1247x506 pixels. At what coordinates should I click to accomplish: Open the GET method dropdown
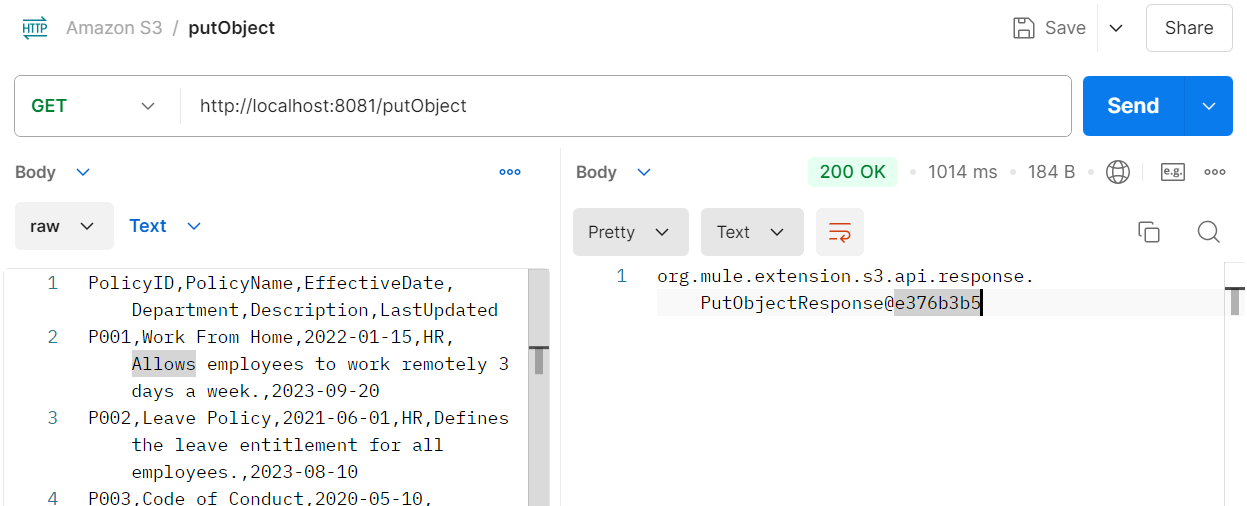[x=95, y=106]
